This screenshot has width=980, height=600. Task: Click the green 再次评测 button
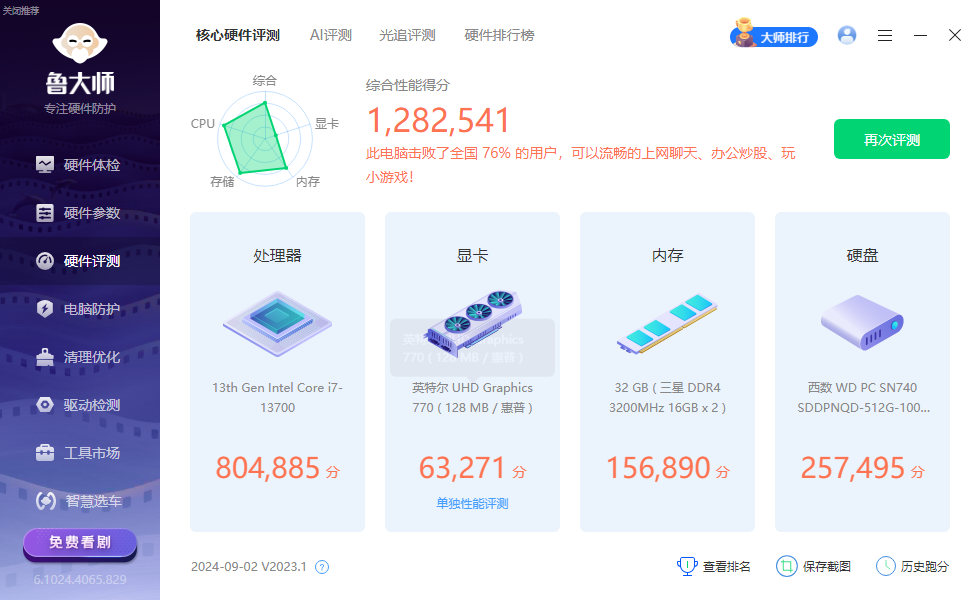point(892,139)
